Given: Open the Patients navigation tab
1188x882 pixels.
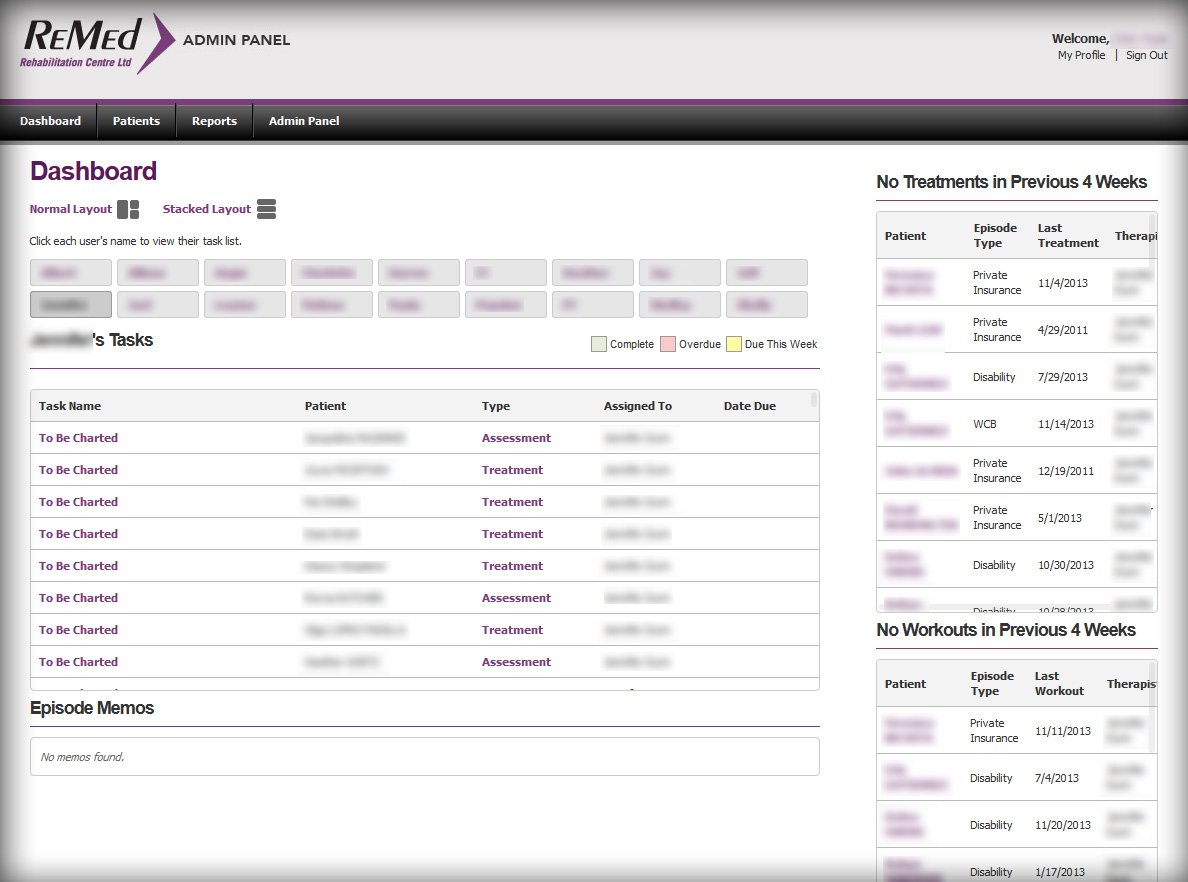Looking at the screenshot, I should 136,121.
